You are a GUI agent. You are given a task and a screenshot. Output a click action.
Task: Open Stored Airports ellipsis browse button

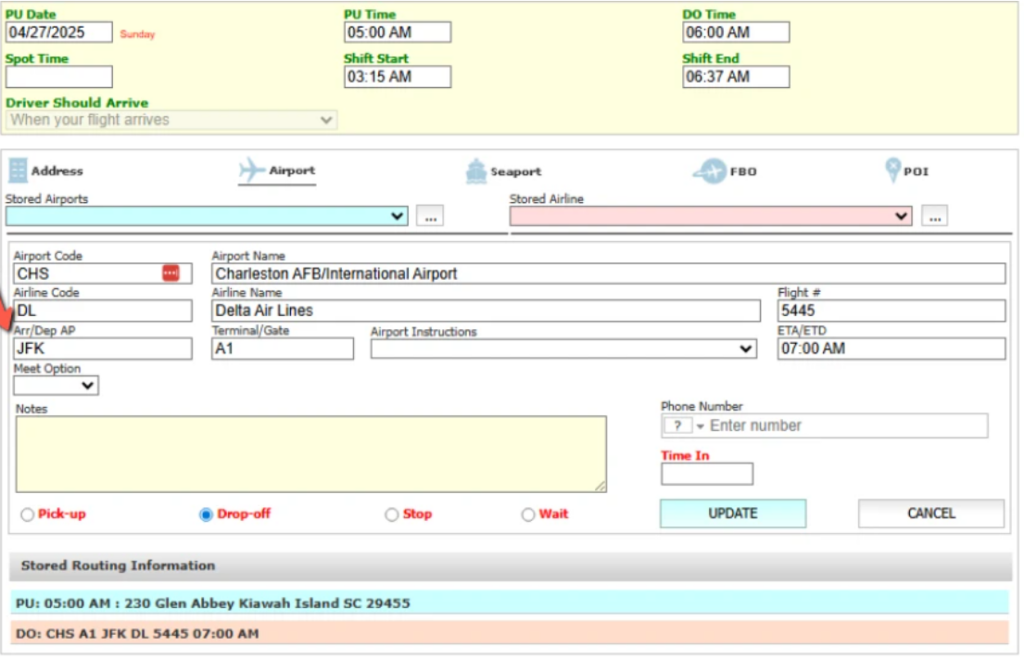430,216
